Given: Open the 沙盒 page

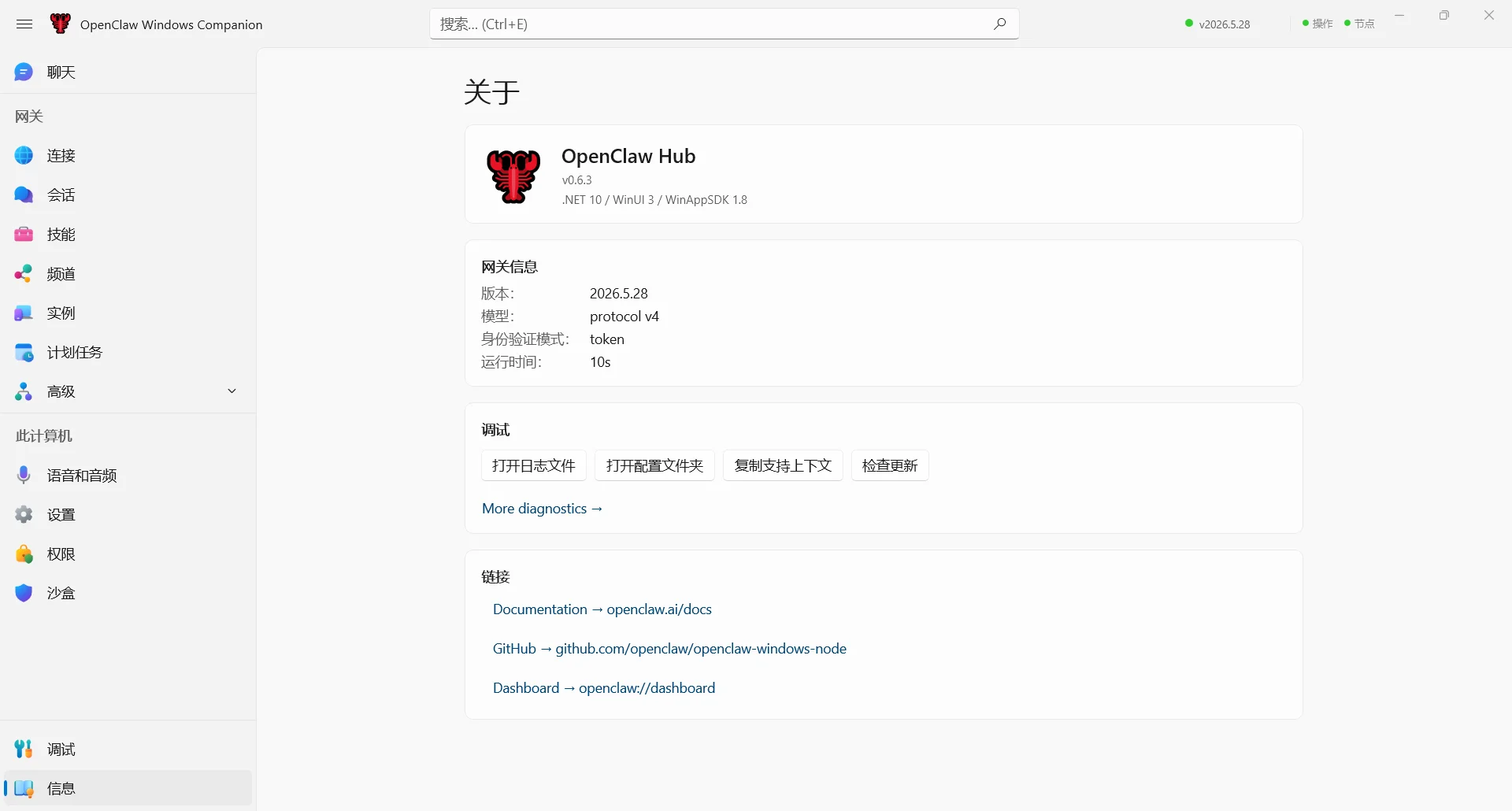Looking at the screenshot, I should 128,594.
